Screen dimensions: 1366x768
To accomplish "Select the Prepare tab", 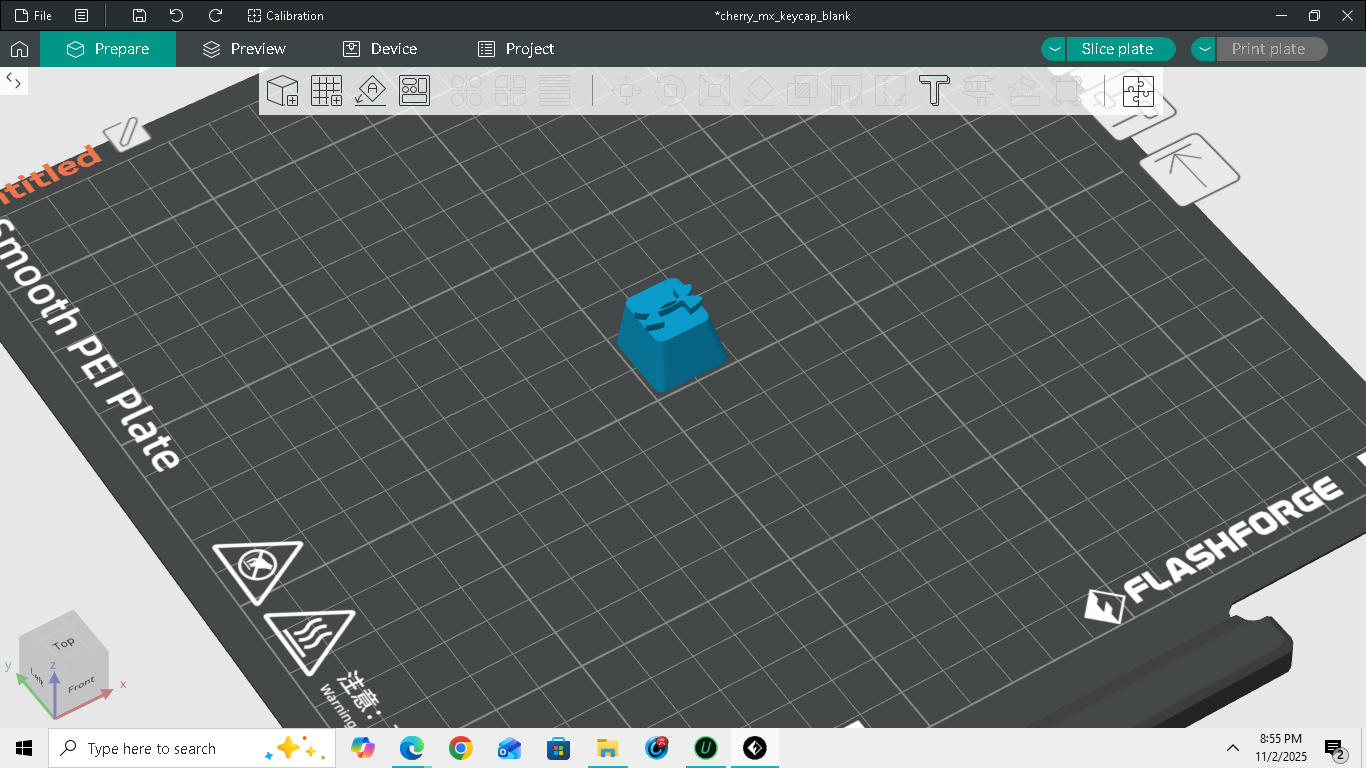I will pos(108,49).
